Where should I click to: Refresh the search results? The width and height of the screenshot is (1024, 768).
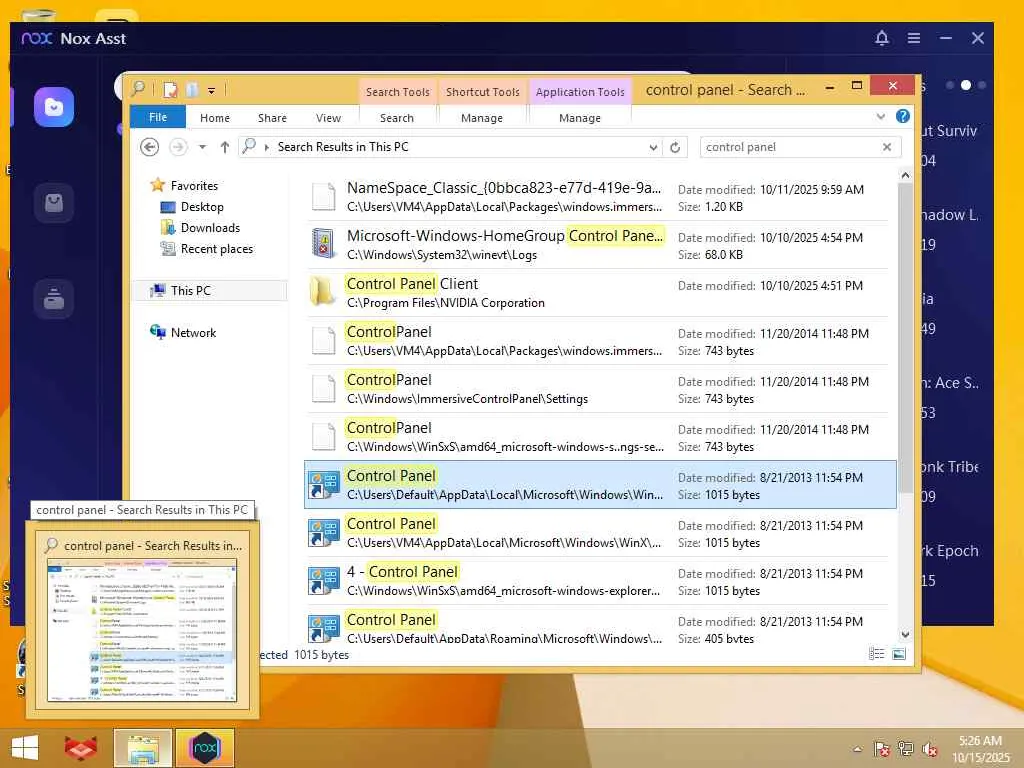coord(675,147)
